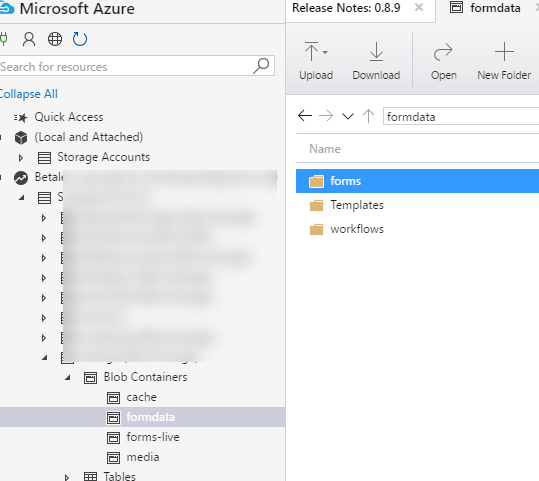Open the media blob container

[x=143, y=457]
